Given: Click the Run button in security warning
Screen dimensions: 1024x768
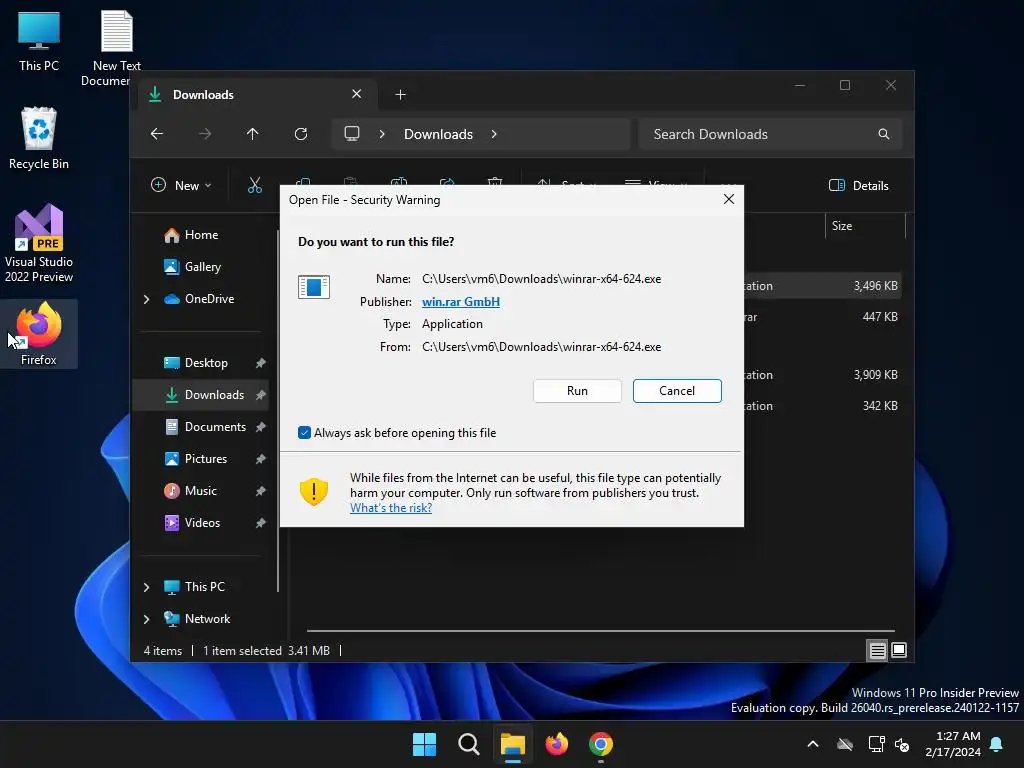Looking at the screenshot, I should coord(577,391).
